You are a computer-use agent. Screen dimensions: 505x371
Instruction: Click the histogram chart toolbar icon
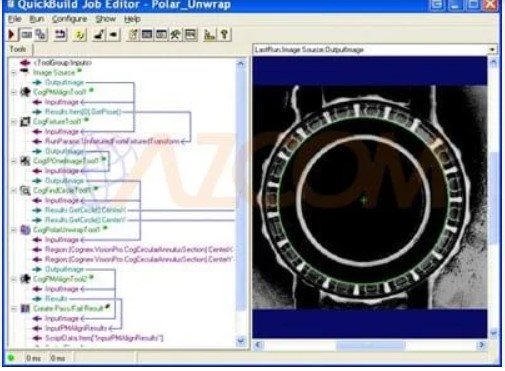point(209,35)
